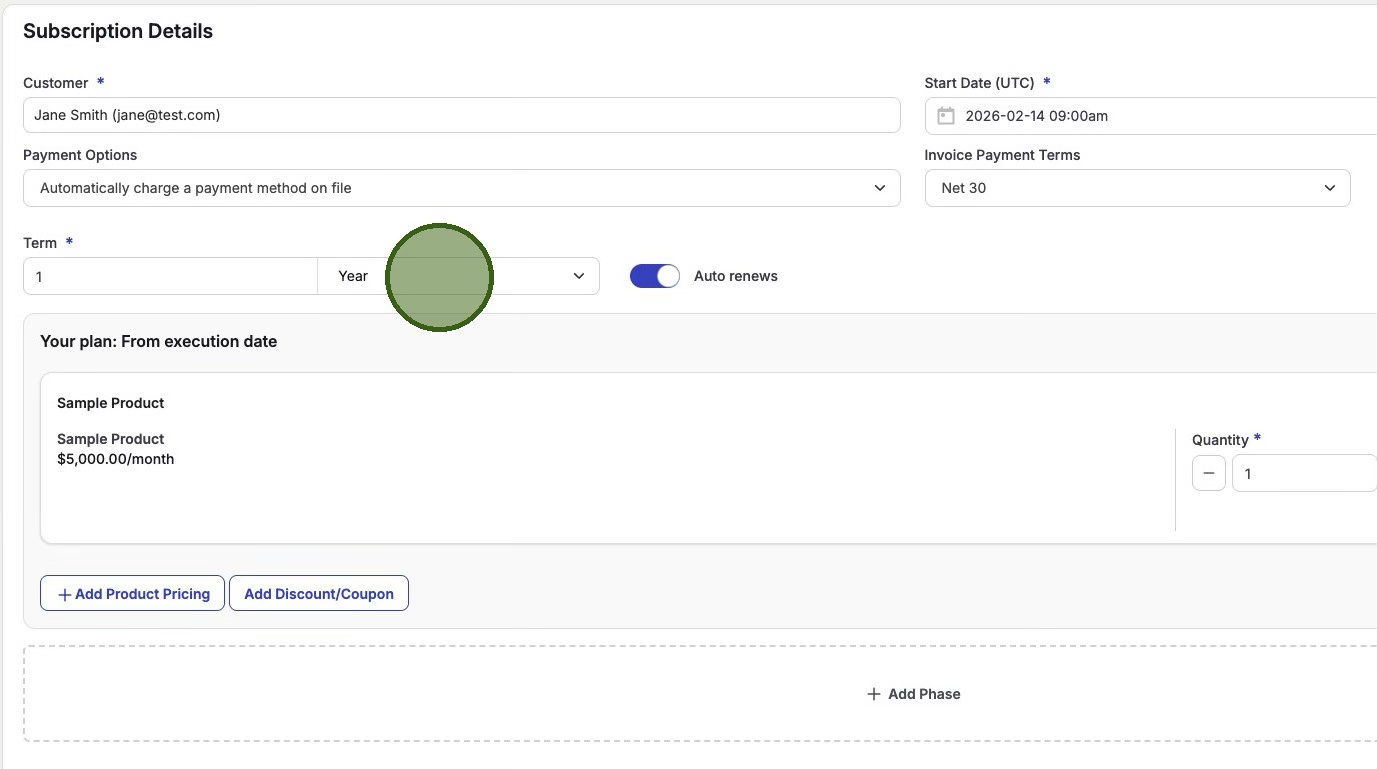Focus the Term number input field
The image size is (1377, 769).
tap(170, 276)
